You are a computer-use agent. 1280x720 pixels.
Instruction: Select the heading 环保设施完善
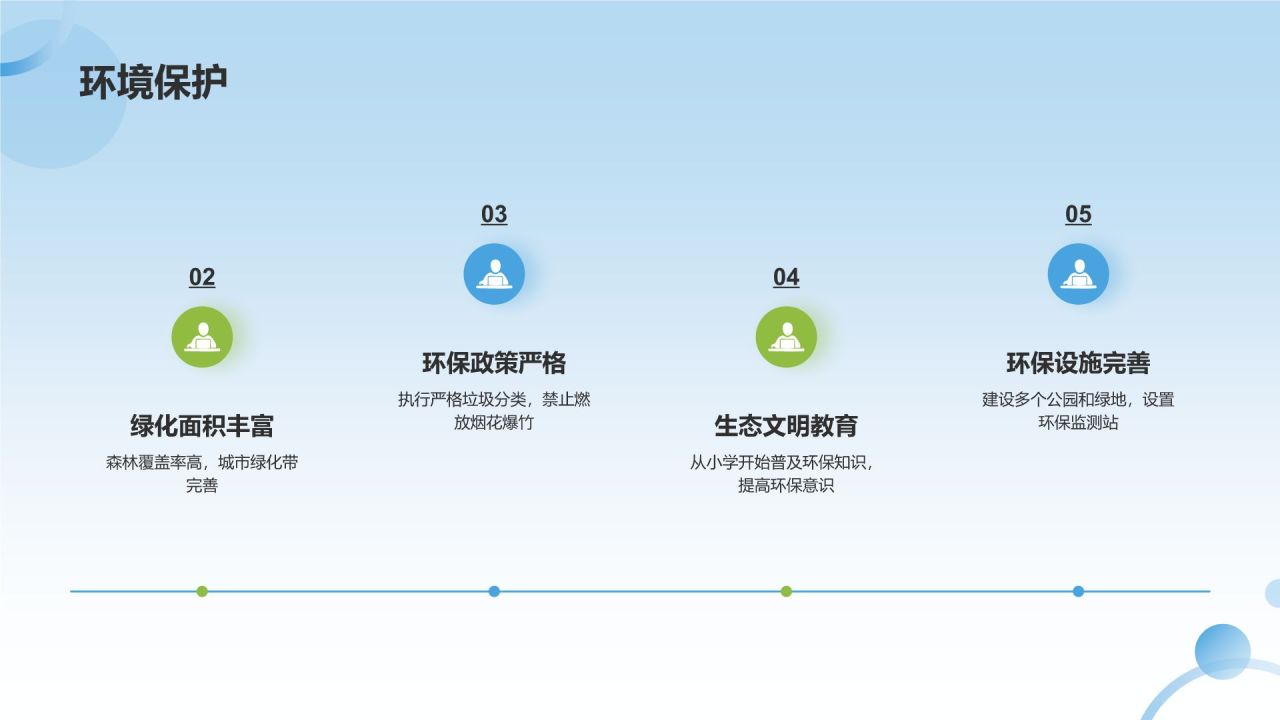[1078, 363]
